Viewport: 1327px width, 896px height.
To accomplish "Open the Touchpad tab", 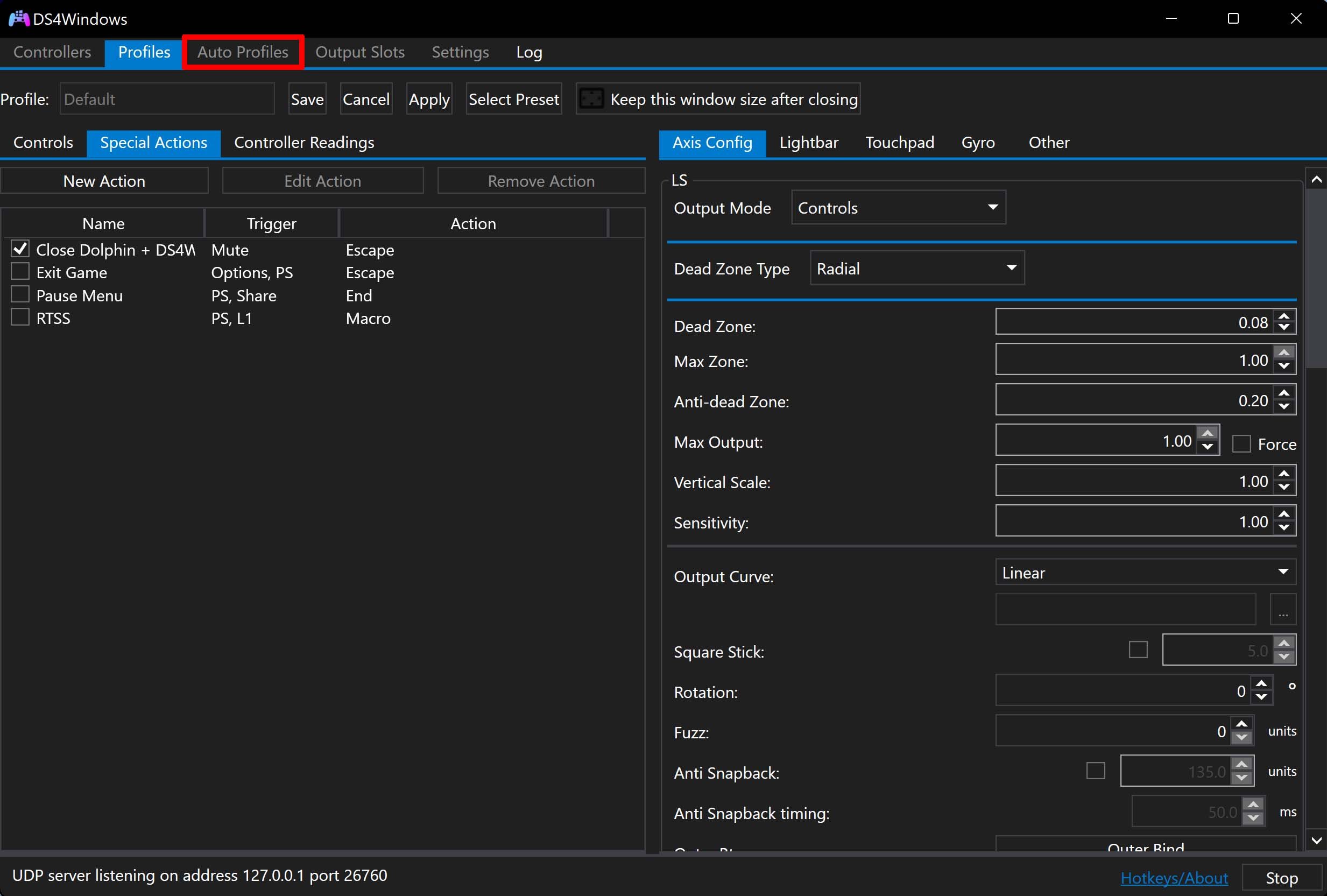I will tap(899, 143).
